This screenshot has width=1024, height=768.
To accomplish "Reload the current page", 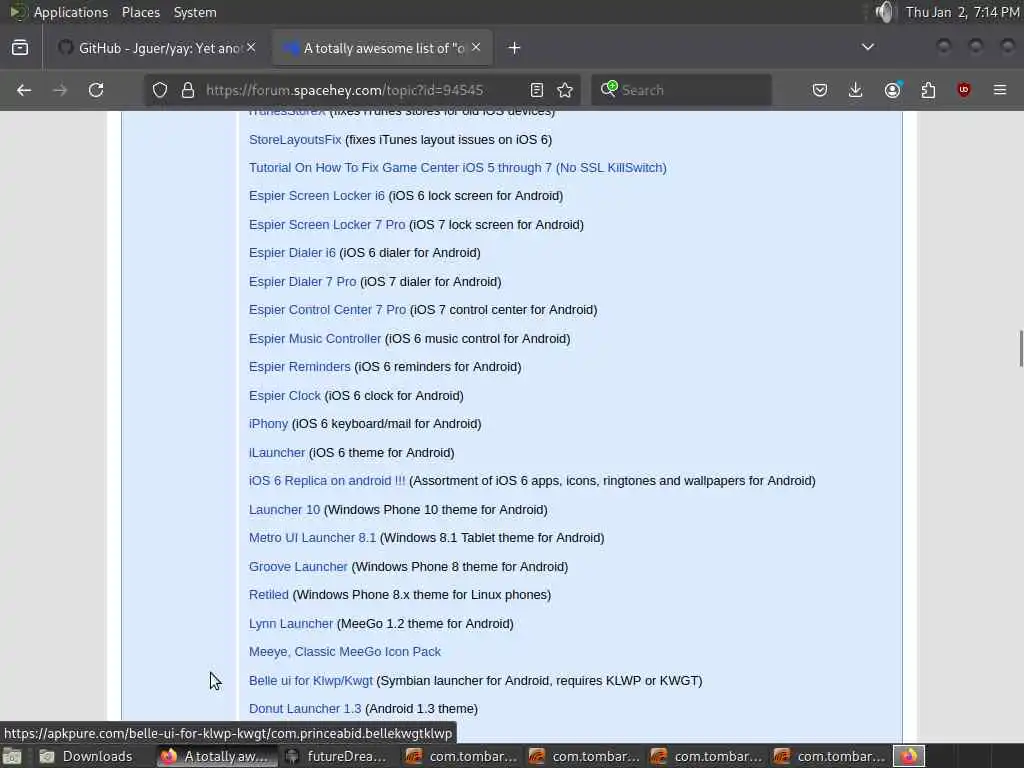I will point(96,90).
